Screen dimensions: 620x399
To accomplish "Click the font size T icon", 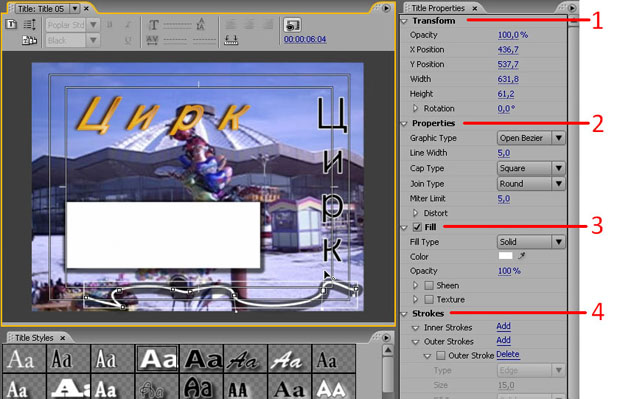I will (x=153, y=25).
